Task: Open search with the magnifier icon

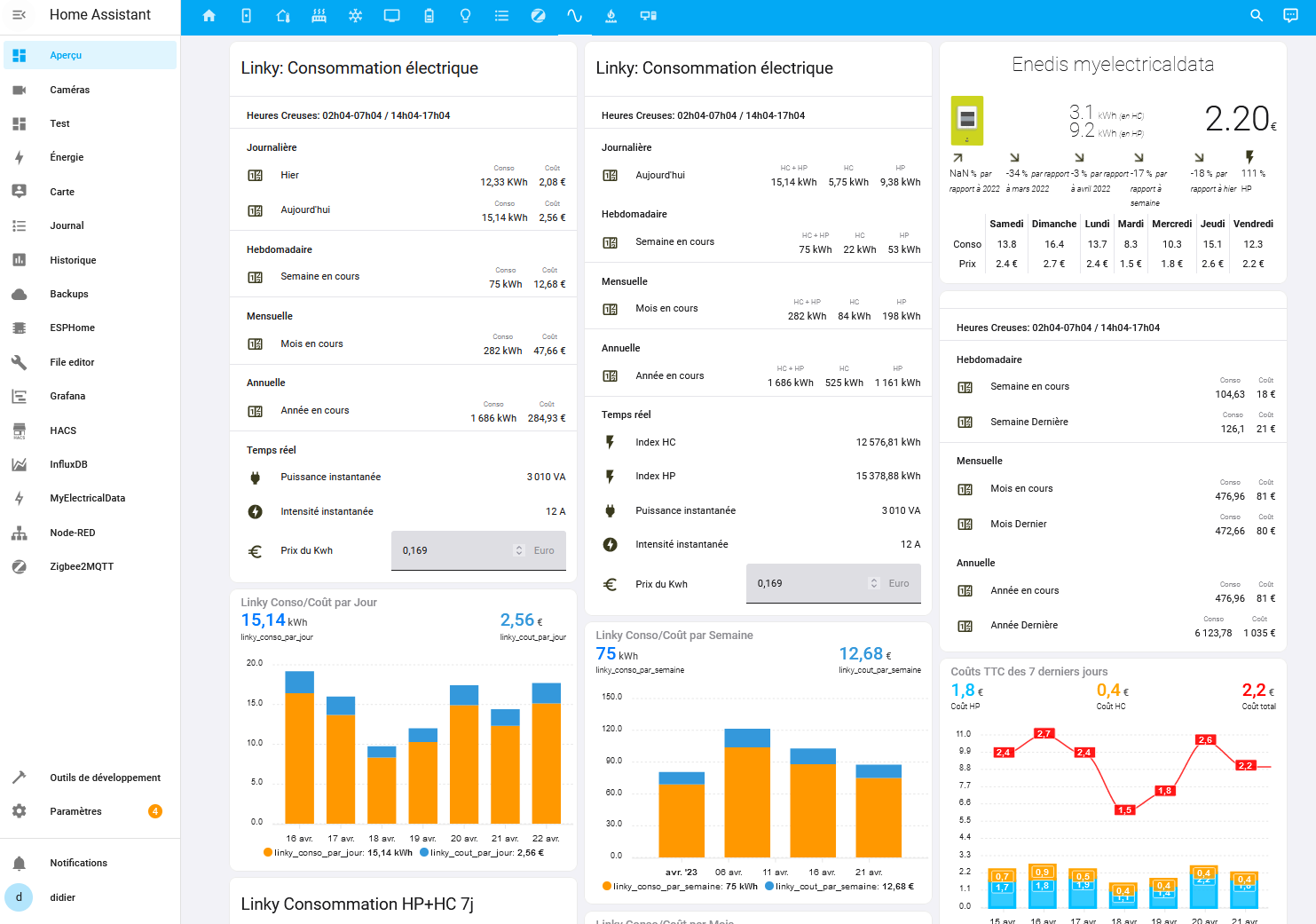Action: coord(1257,16)
